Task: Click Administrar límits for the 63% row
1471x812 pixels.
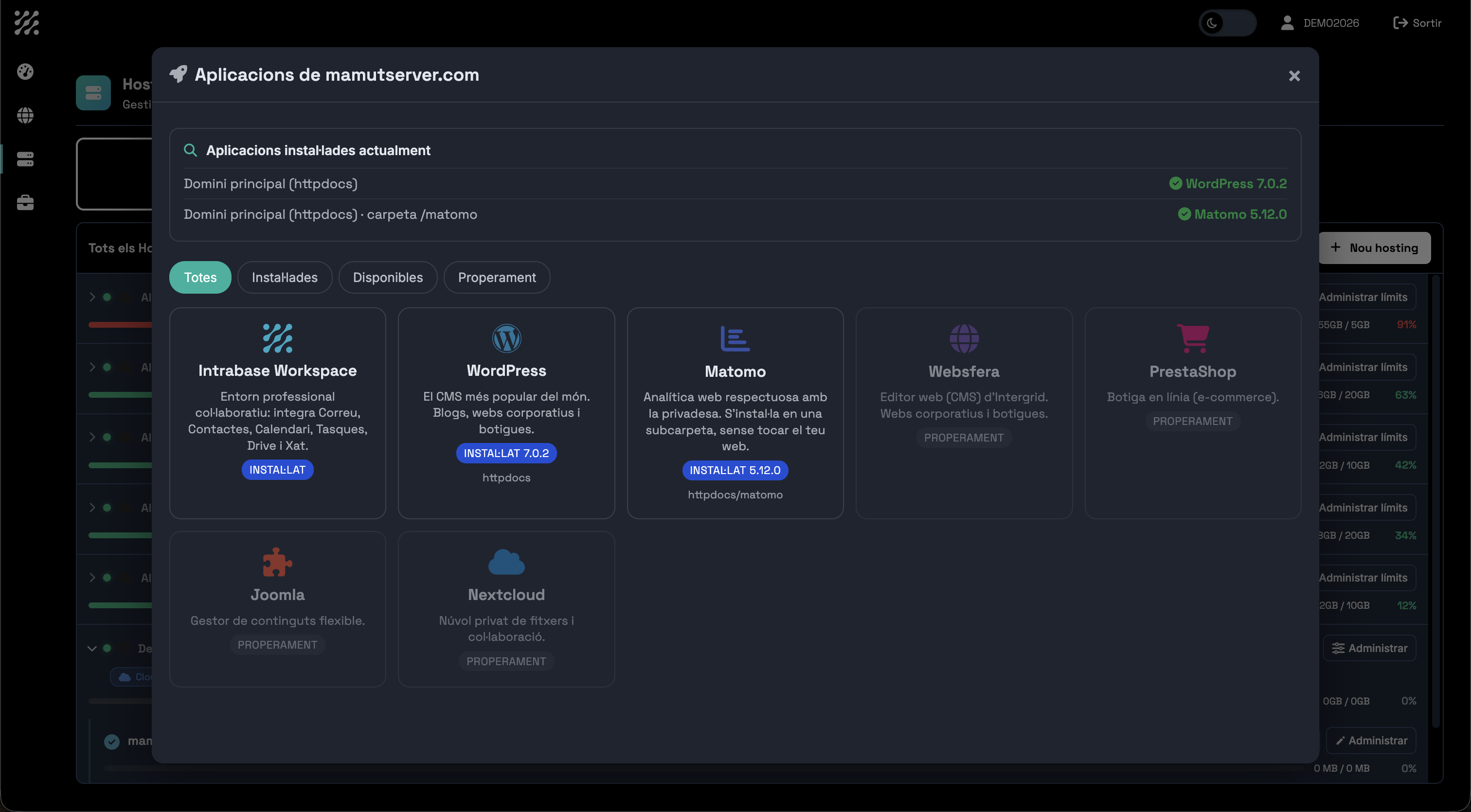Action: [x=1363, y=367]
